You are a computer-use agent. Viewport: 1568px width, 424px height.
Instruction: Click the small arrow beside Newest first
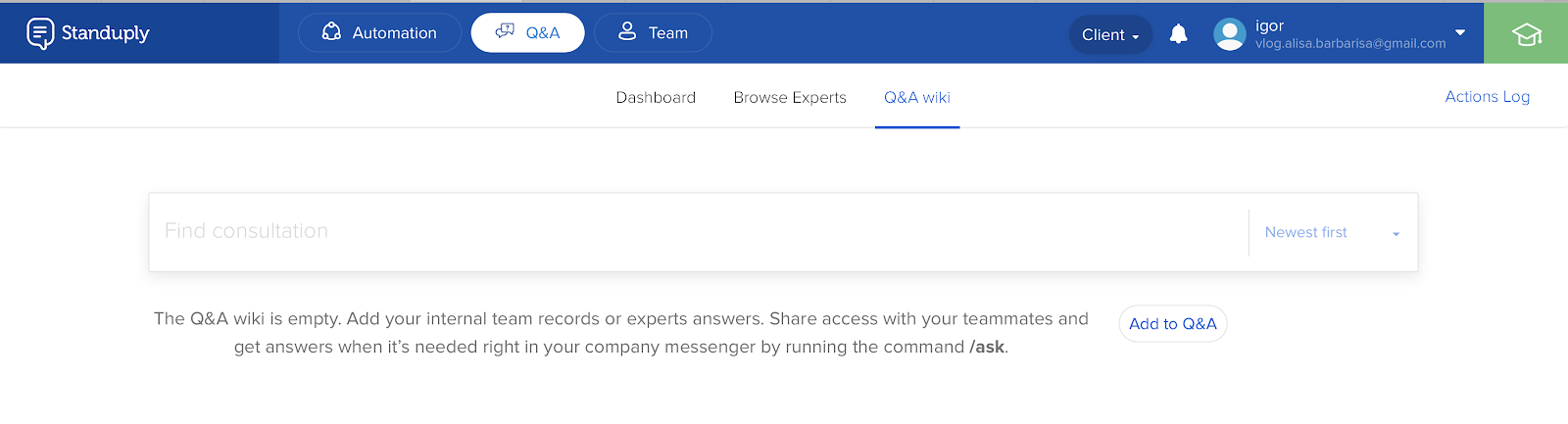click(x=1396, y=234)
